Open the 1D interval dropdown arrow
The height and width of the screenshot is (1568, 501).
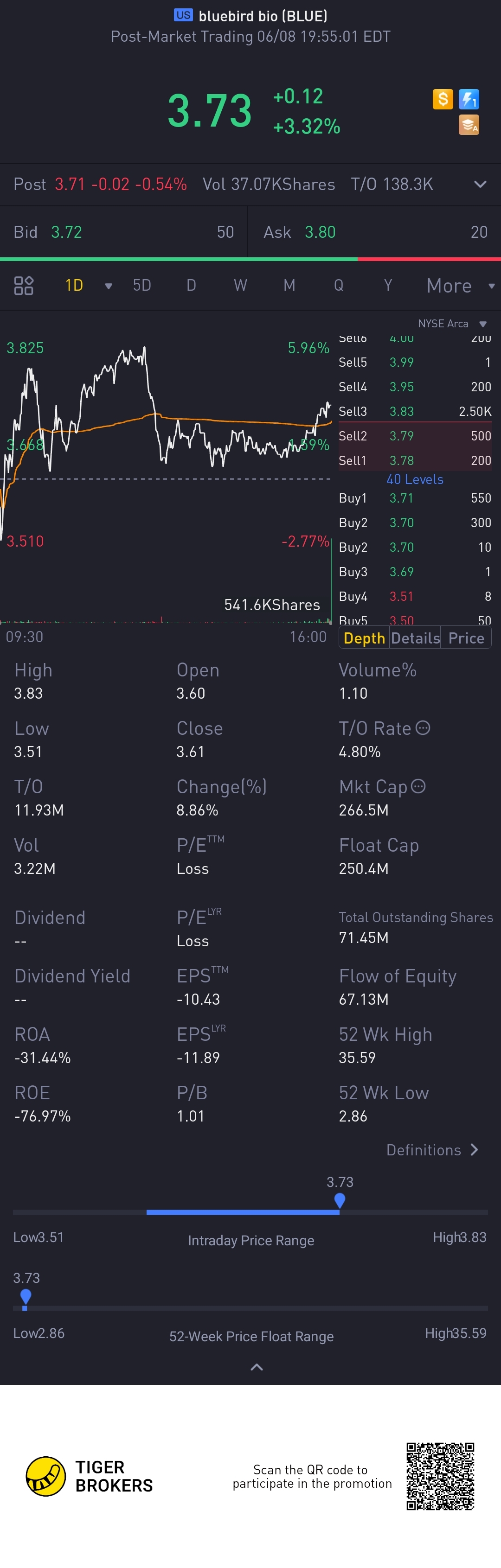tap(109, 286)
